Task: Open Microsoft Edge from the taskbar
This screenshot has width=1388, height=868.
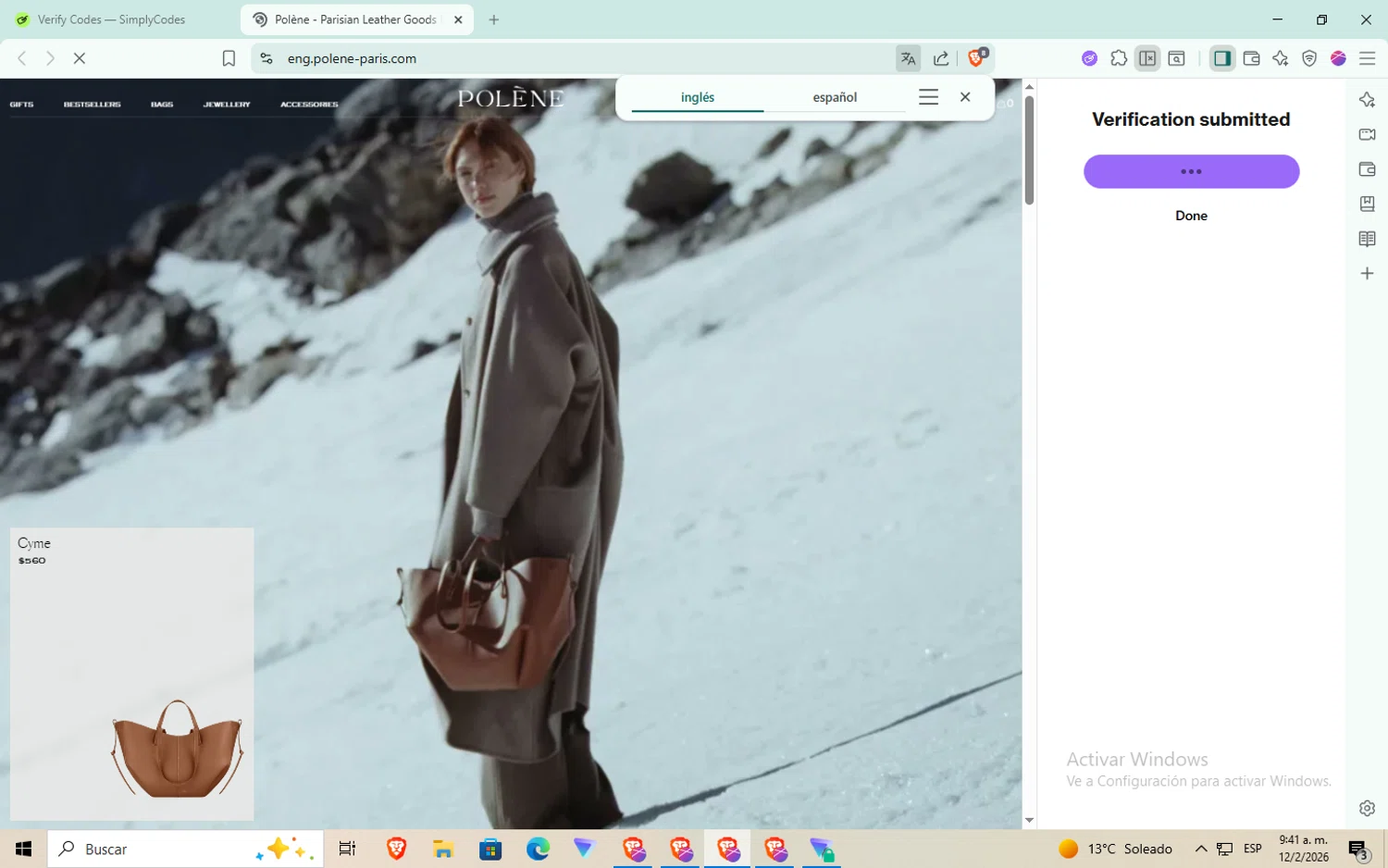Action: pyautogui.click(x=538, y=849)
